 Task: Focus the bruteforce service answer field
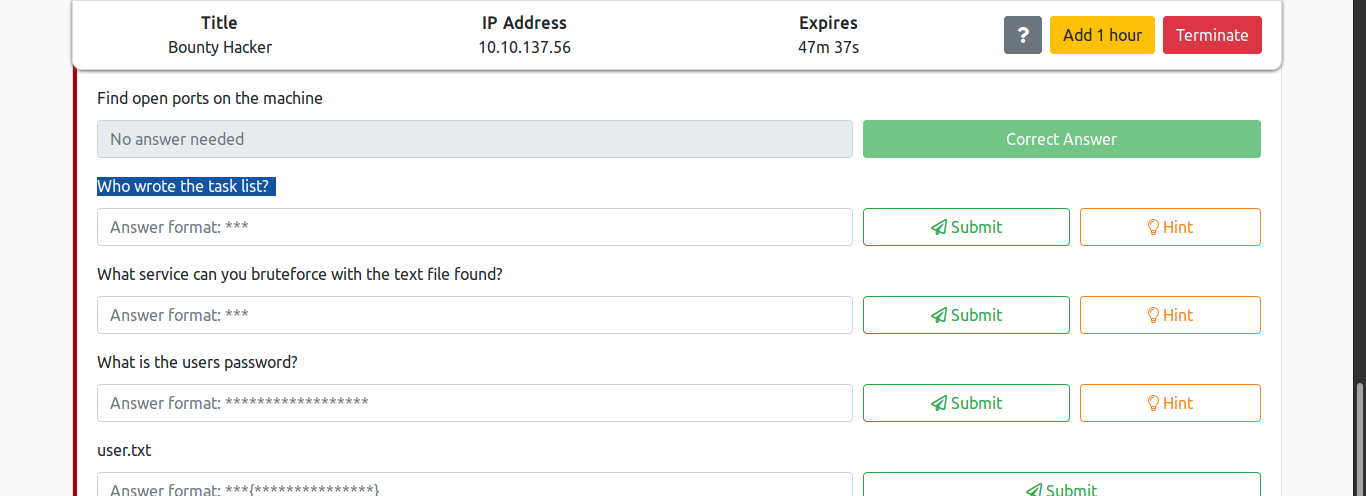474,315
